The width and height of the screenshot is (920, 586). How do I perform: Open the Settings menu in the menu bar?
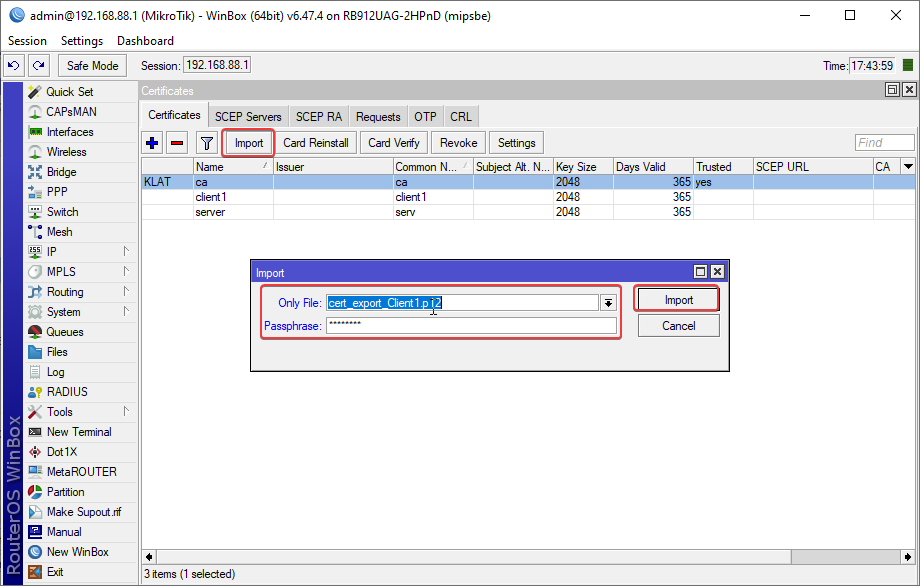coord(82,40)
